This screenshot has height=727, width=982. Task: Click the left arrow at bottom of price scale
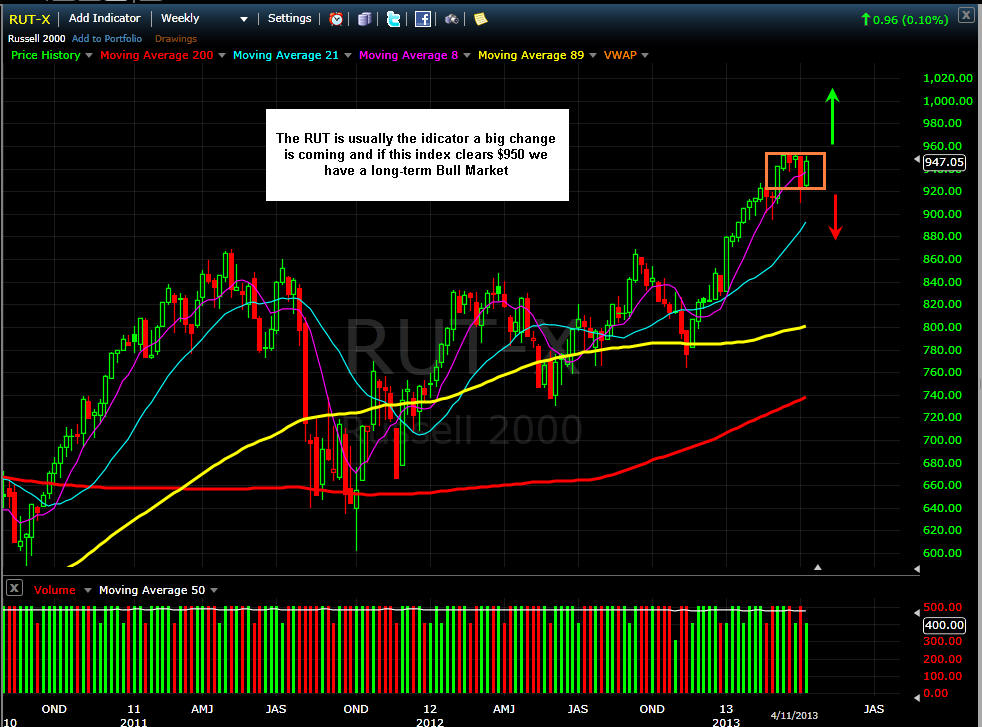917,569
